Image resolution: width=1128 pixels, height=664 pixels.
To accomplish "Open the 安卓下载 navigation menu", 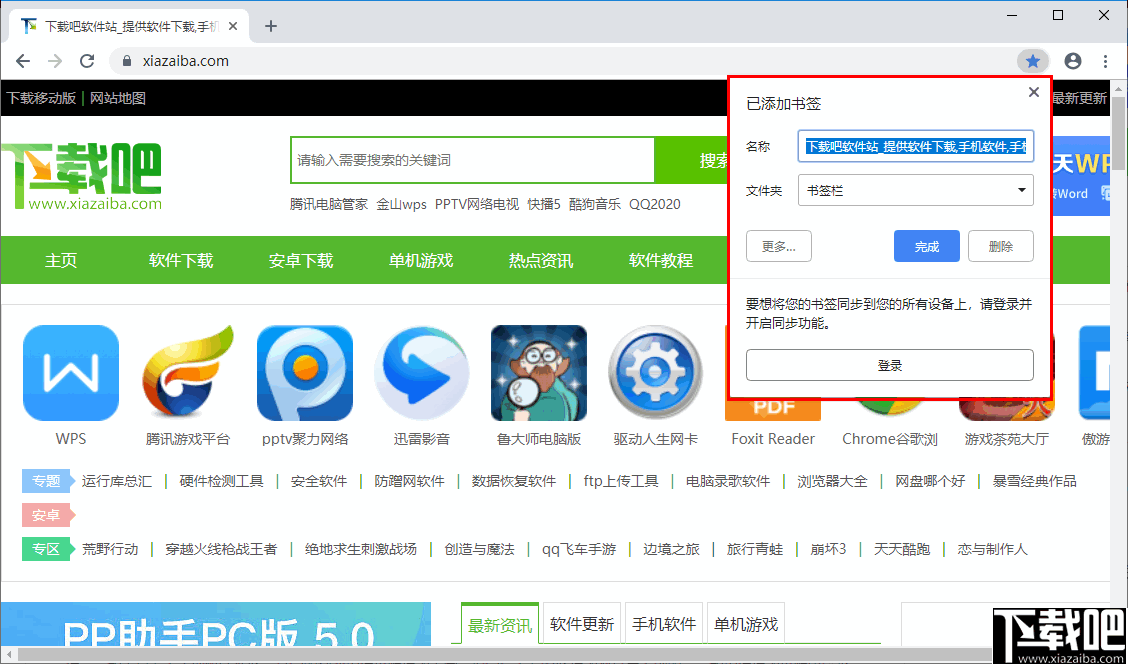I will point(300,260).
